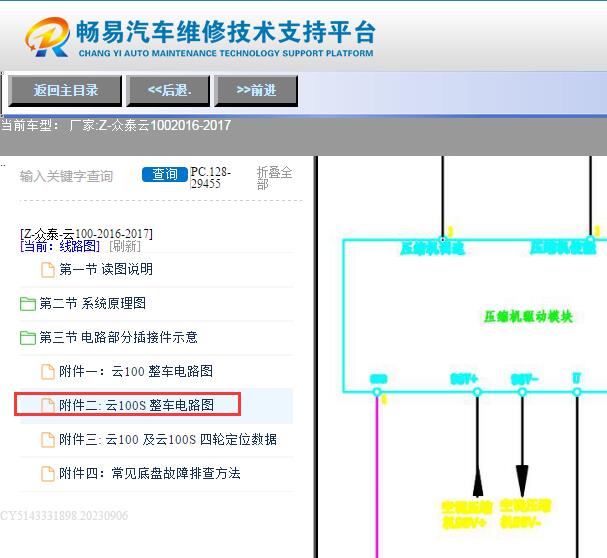This screenshot has width=607, height=558.
Task: Expand 第二节 系统原理图 folder
Action: pos(93,303)
